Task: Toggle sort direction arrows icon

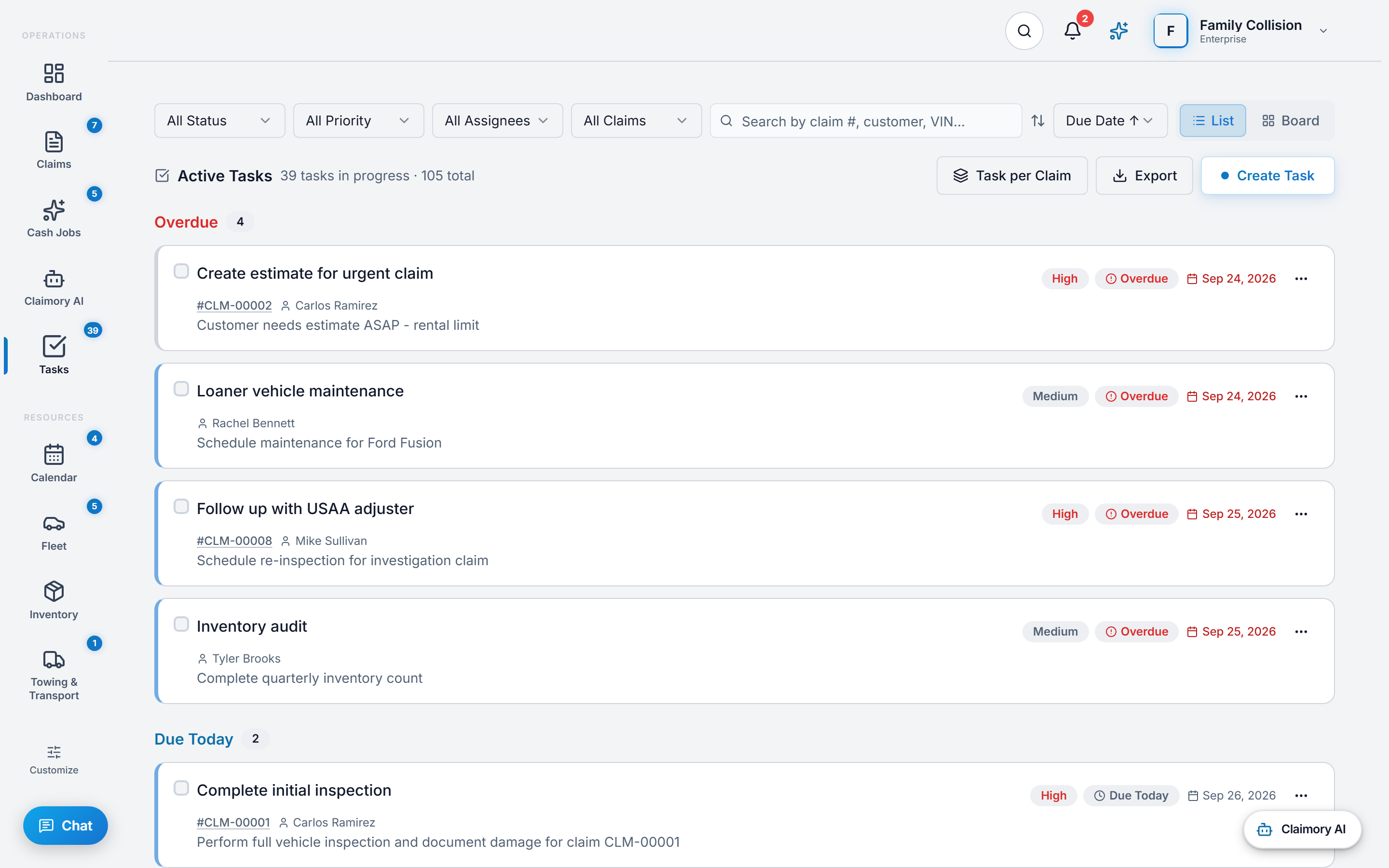Action: 1038,121
